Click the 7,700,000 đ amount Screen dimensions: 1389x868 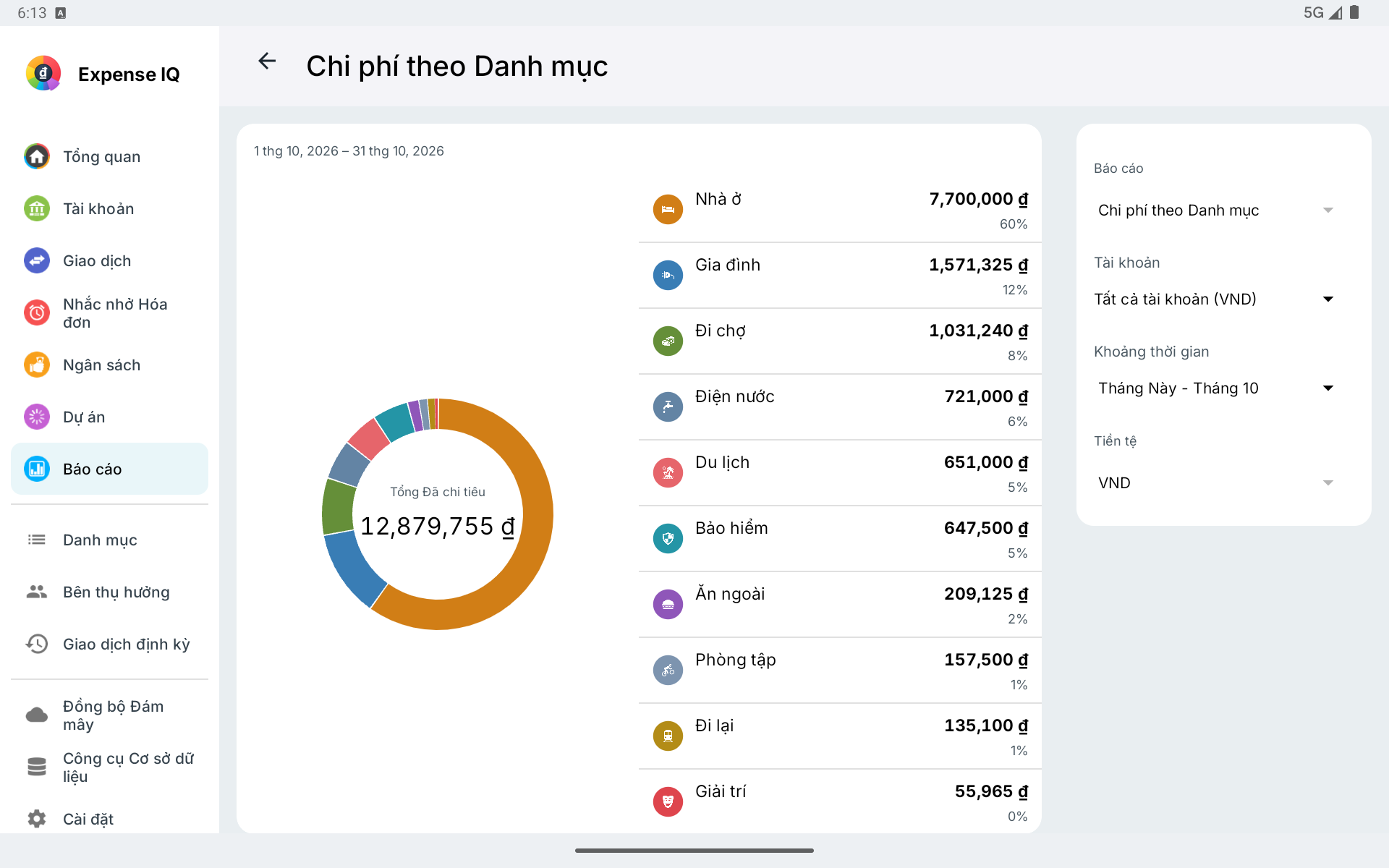point(978,199)
